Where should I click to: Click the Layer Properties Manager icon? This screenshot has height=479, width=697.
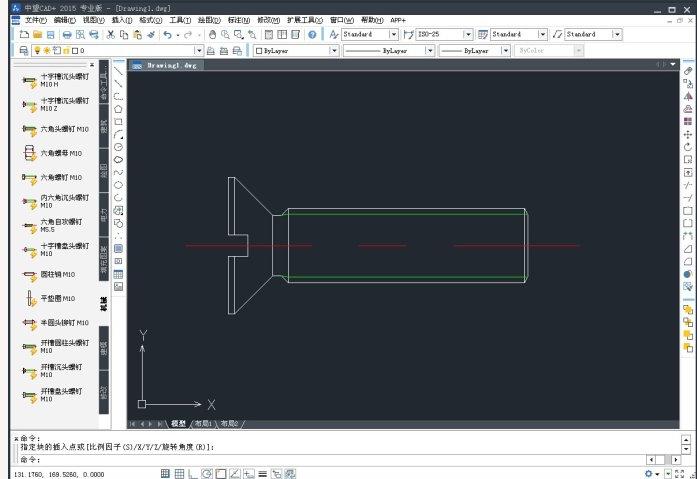pyautogui.click(x=24, y=51)
